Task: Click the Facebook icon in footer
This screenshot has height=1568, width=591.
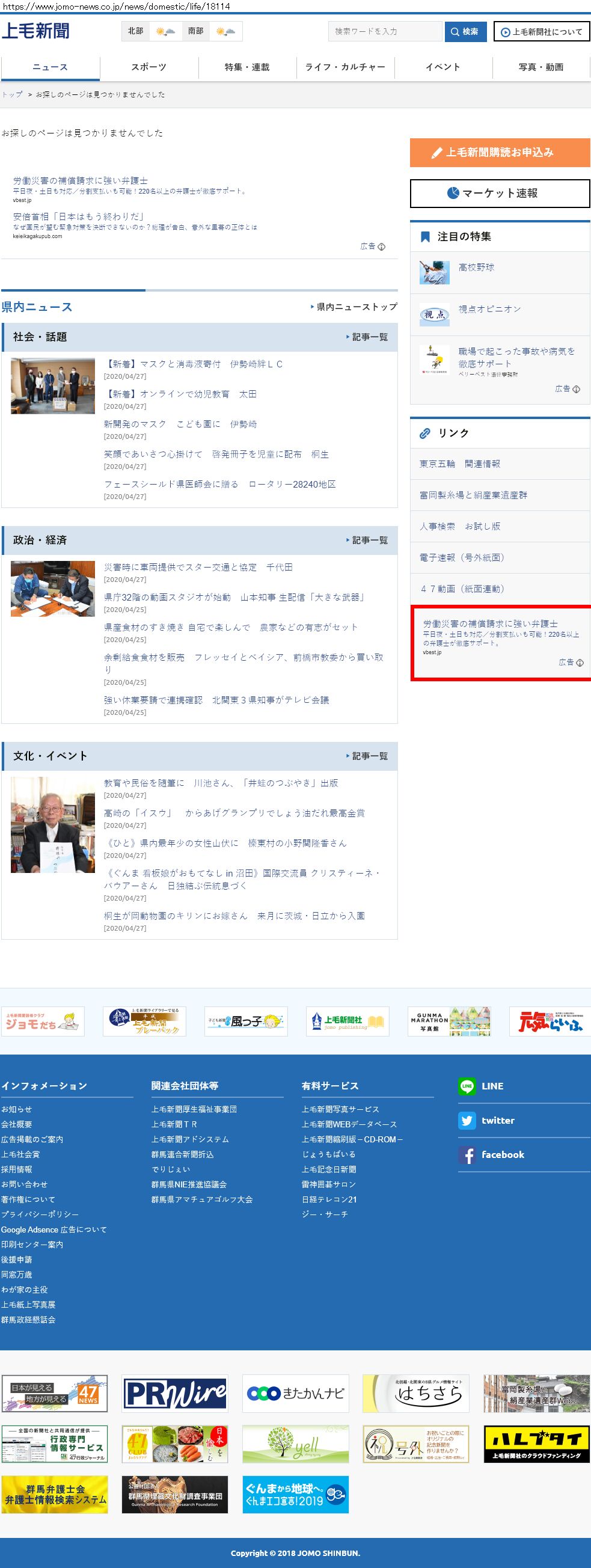Action: (467, 1155)
